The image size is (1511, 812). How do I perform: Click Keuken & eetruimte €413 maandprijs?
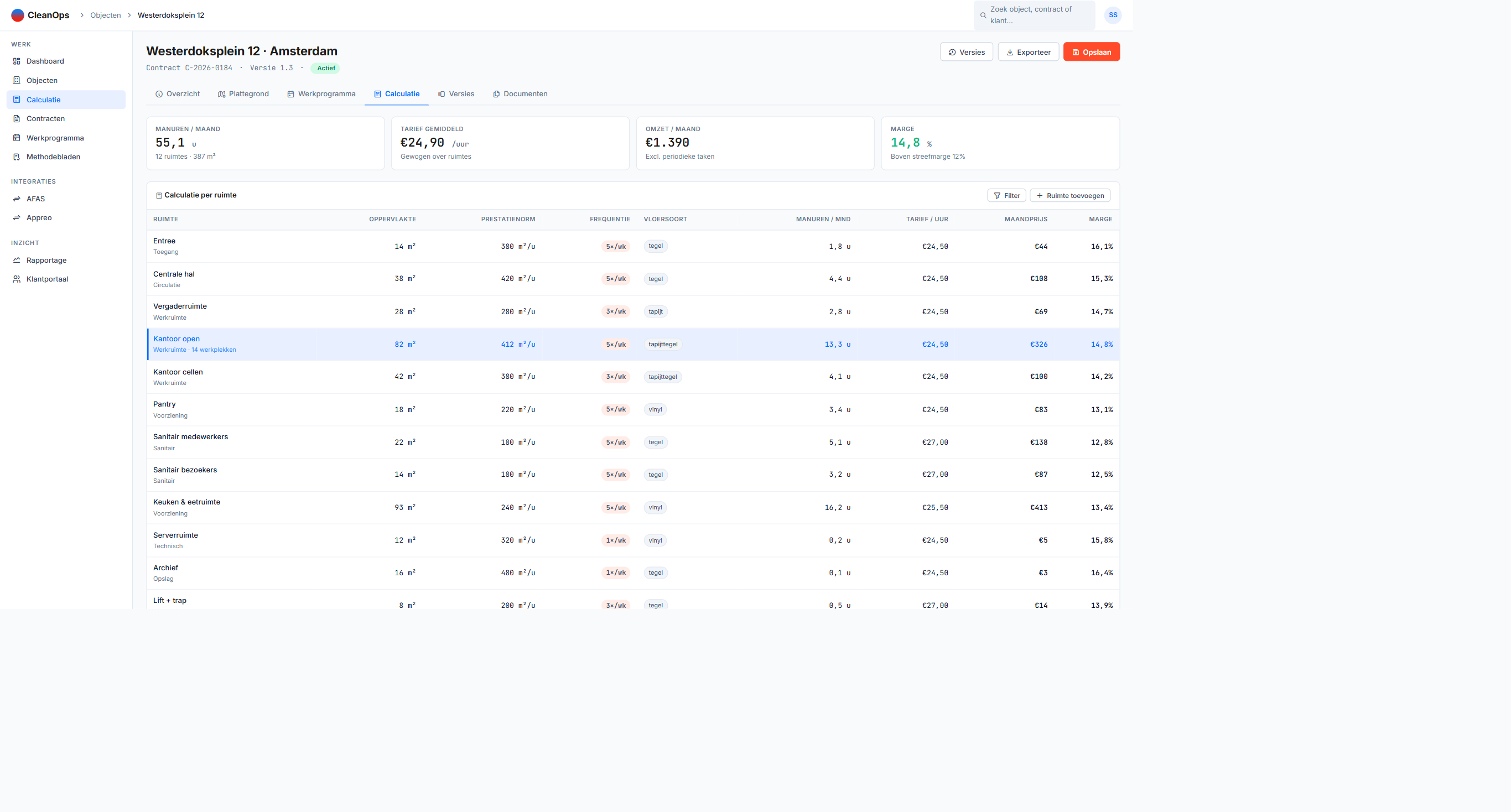point(1039,508)
